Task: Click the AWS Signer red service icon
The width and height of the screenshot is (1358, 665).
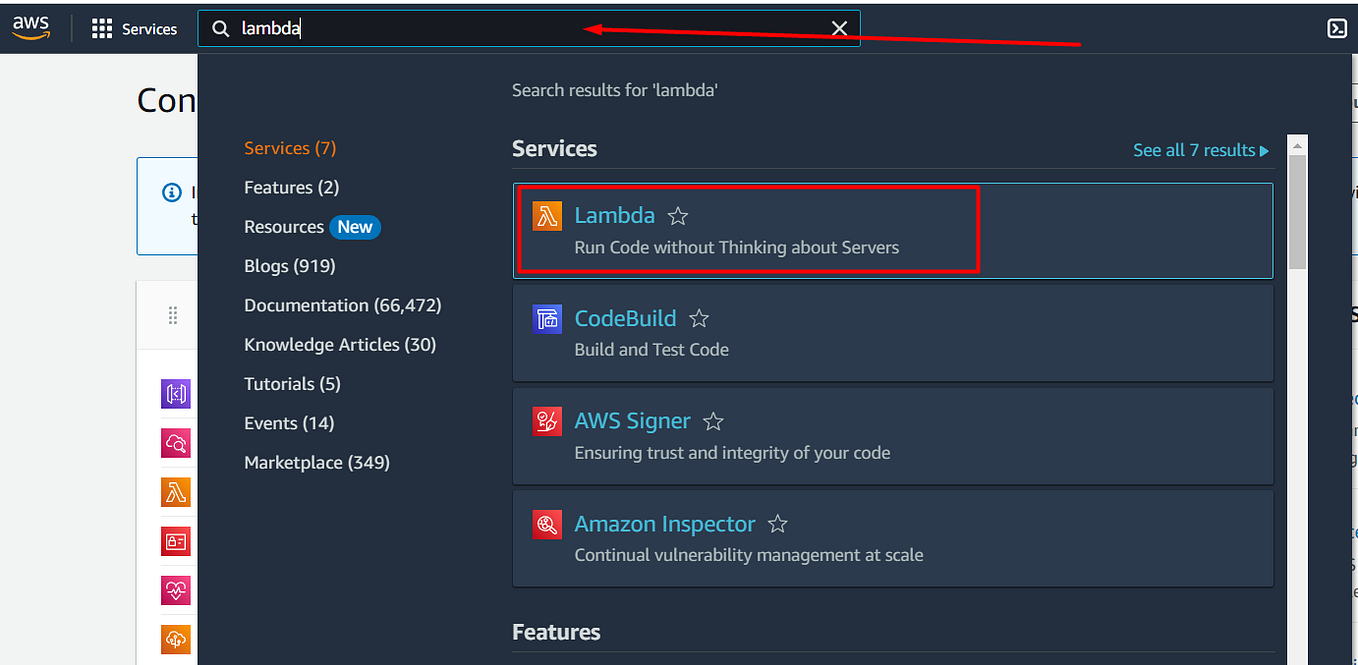Action: [x=547, y=421]
